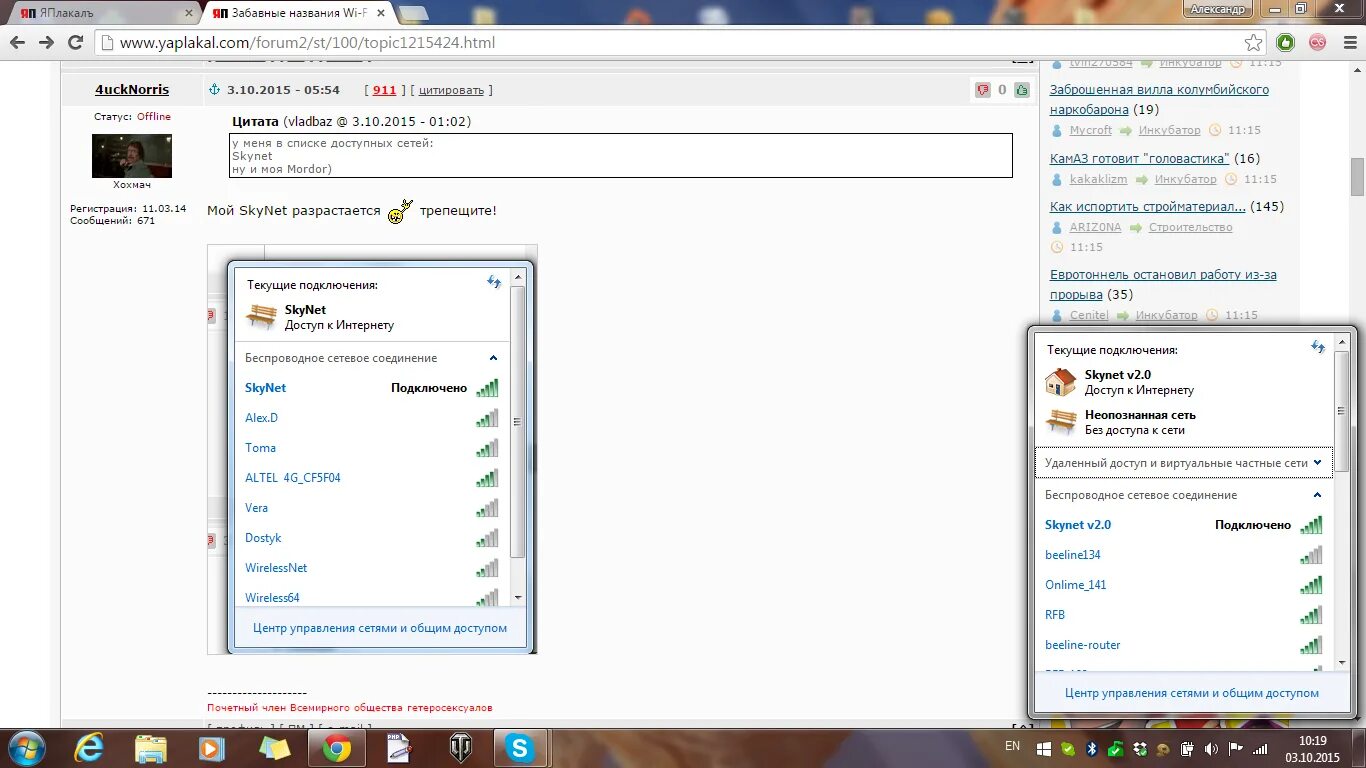Select the Onlime_141 wireless network
This screenshot has height=768, width=1366.
1184,585
